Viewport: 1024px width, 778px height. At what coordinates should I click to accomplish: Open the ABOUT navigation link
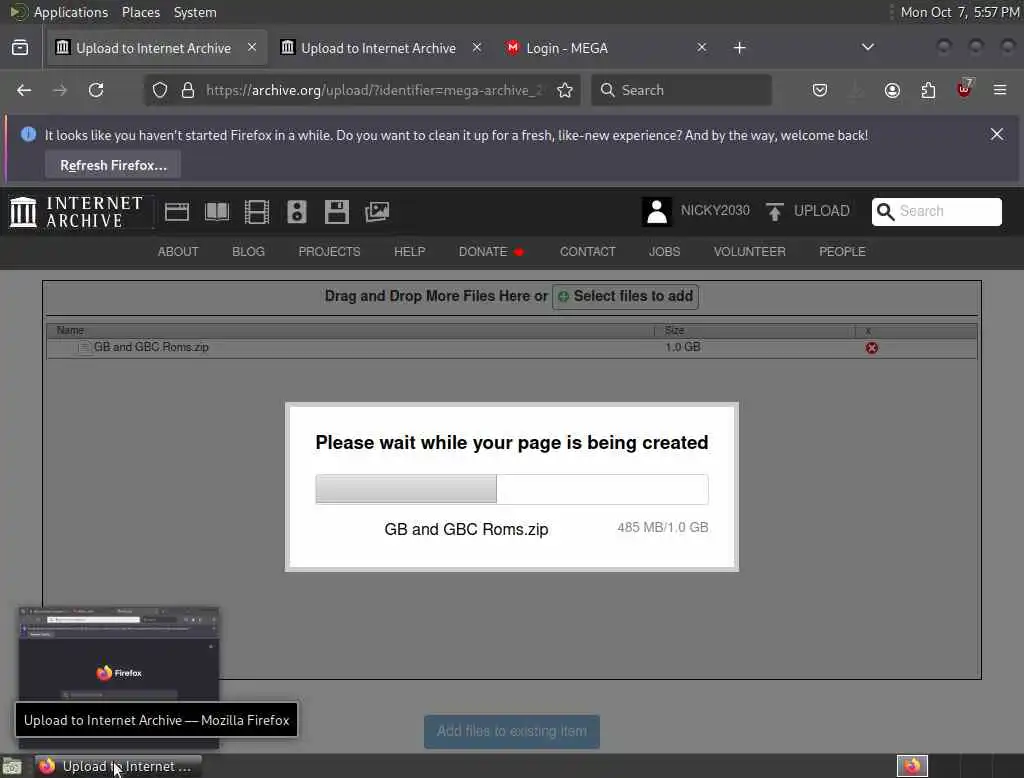coord(178,251)
